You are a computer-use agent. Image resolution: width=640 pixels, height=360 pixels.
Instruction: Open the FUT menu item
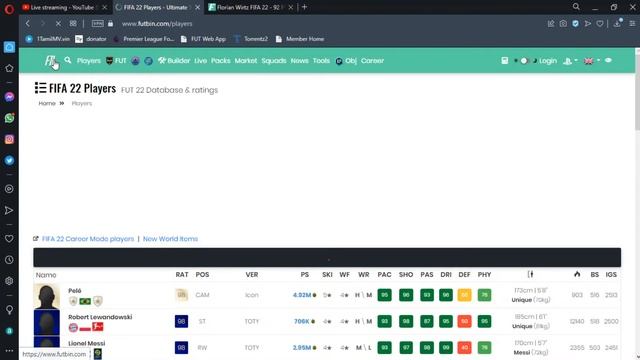click(116, 61)
